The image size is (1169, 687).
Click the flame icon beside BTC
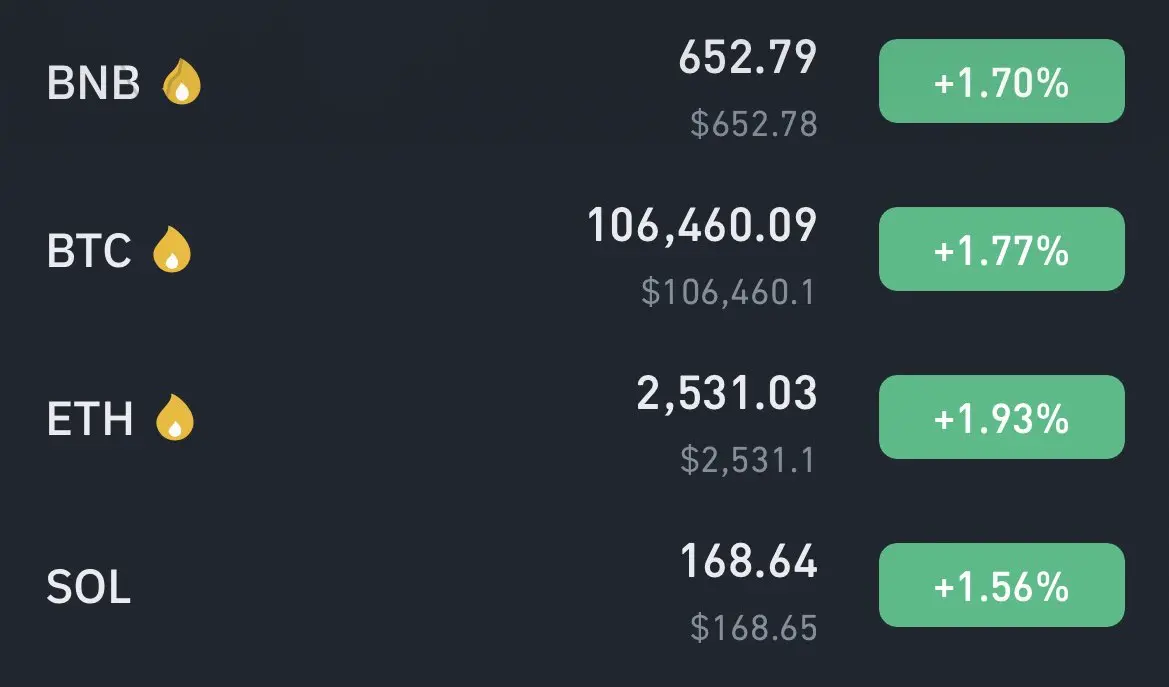tap(171, 249)
